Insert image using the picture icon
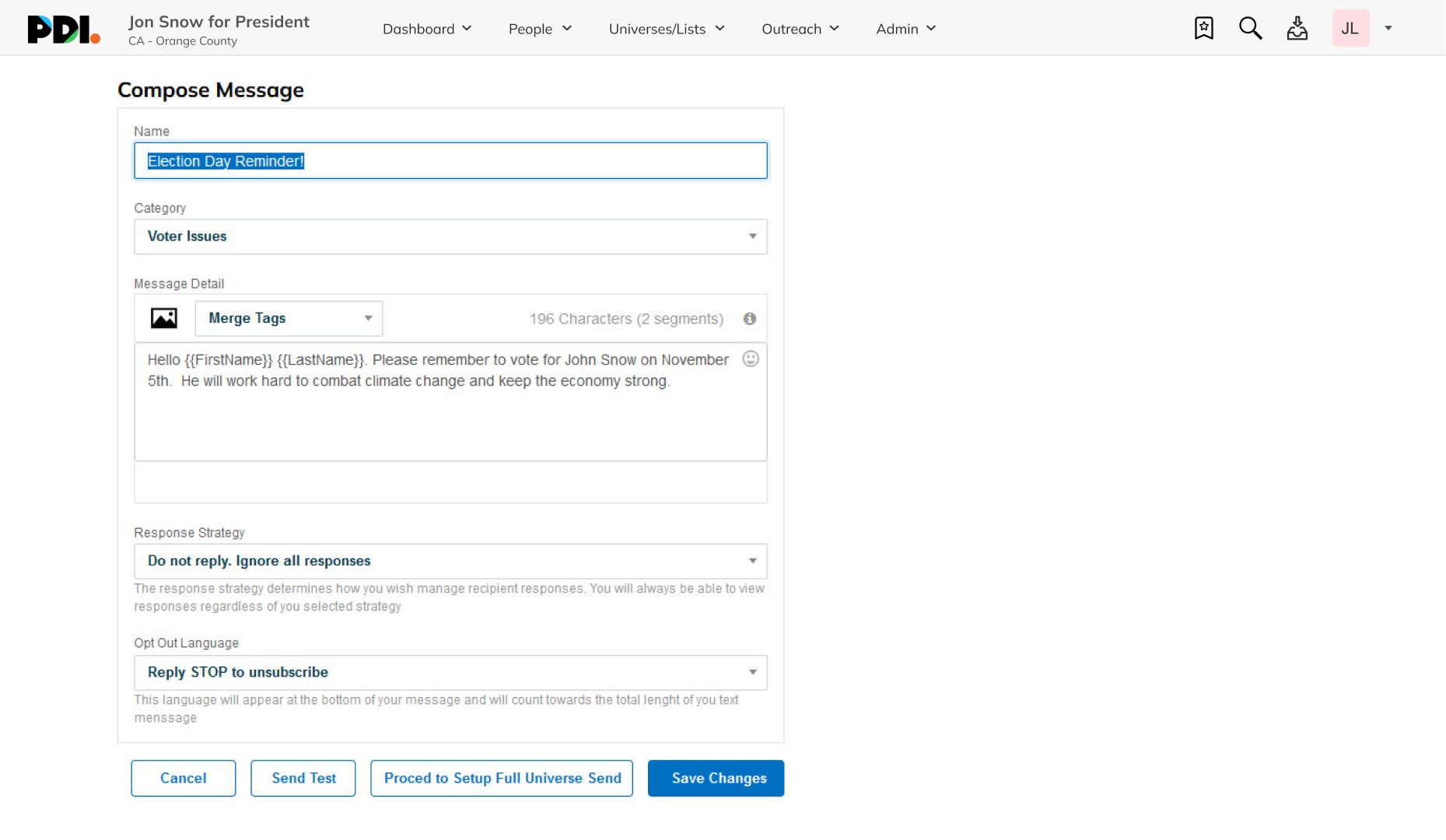Screen dimensions: 1446x840 point(163,318)
